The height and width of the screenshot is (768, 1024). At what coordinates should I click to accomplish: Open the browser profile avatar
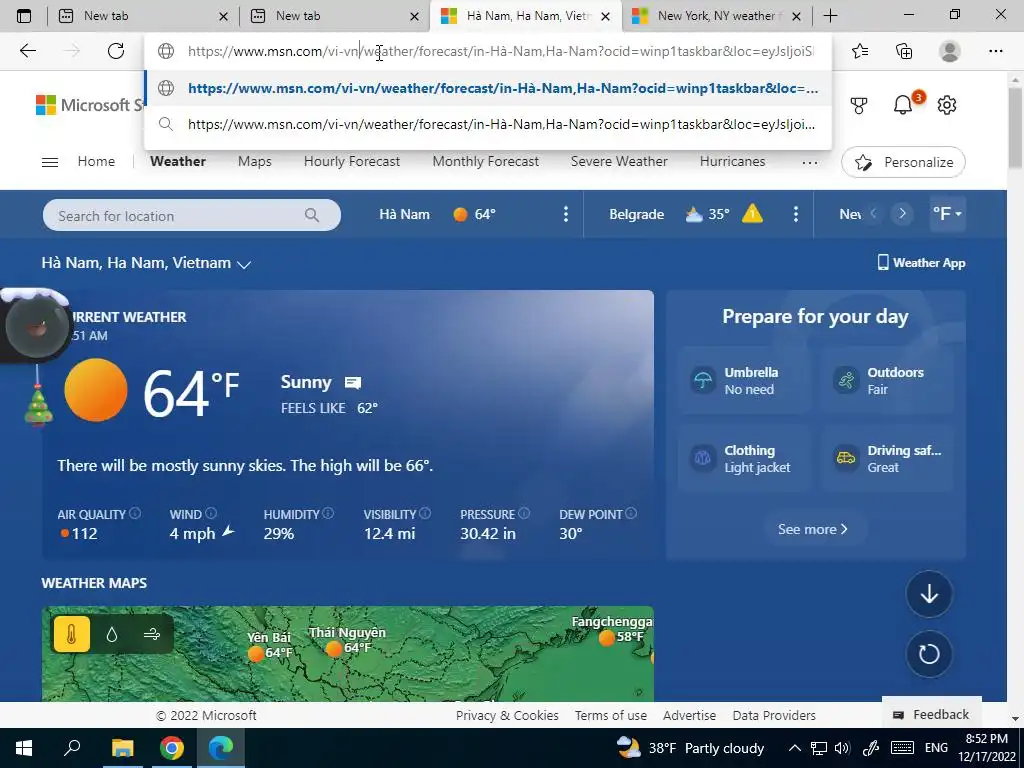[950, 51]
